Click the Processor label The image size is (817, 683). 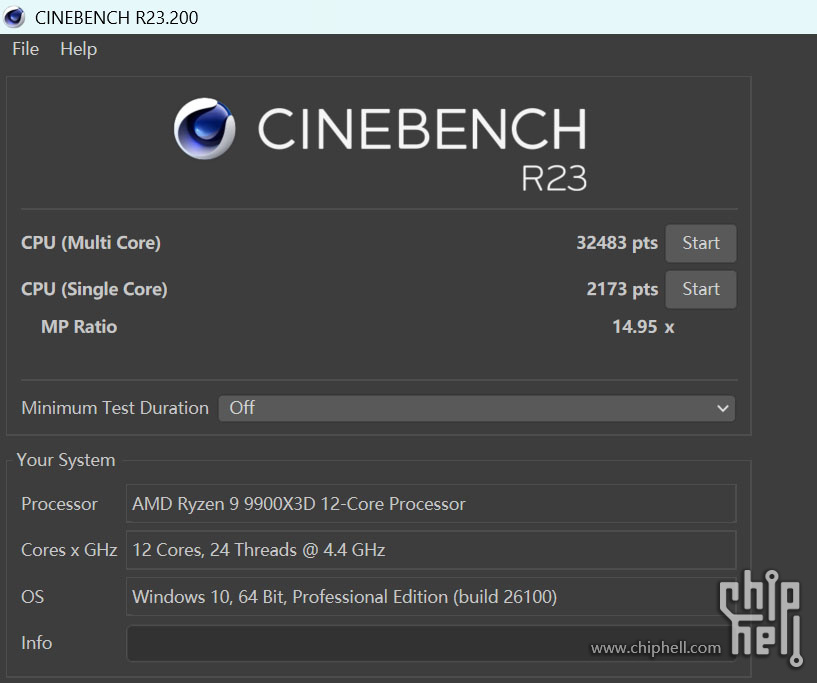click(59, 504)
